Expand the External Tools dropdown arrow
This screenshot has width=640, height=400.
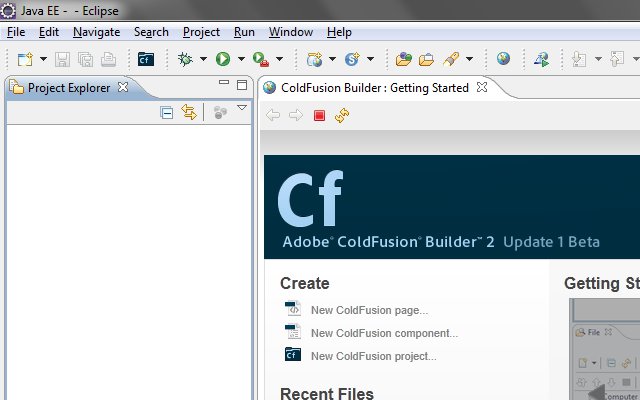click(279, 59)
